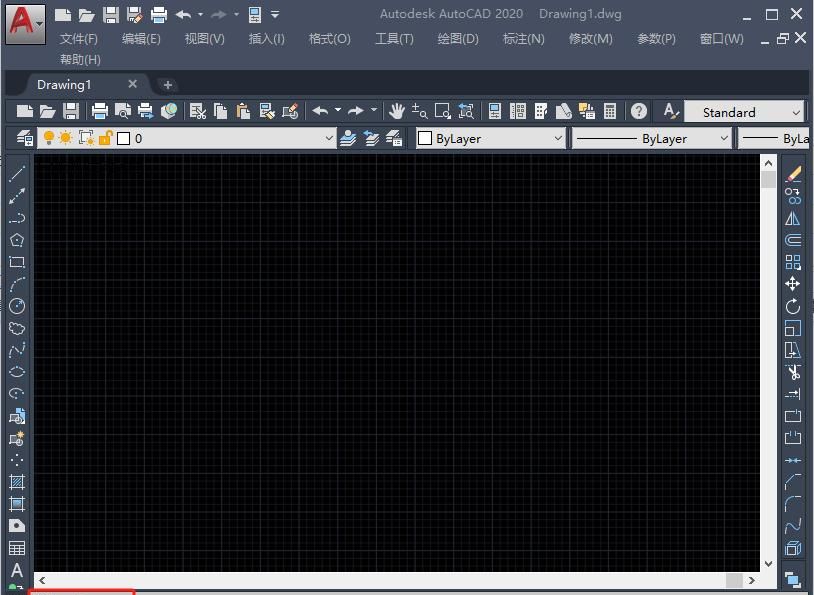
Task: Toggle the lock icon for layer 0
Action: pos(105,138)
